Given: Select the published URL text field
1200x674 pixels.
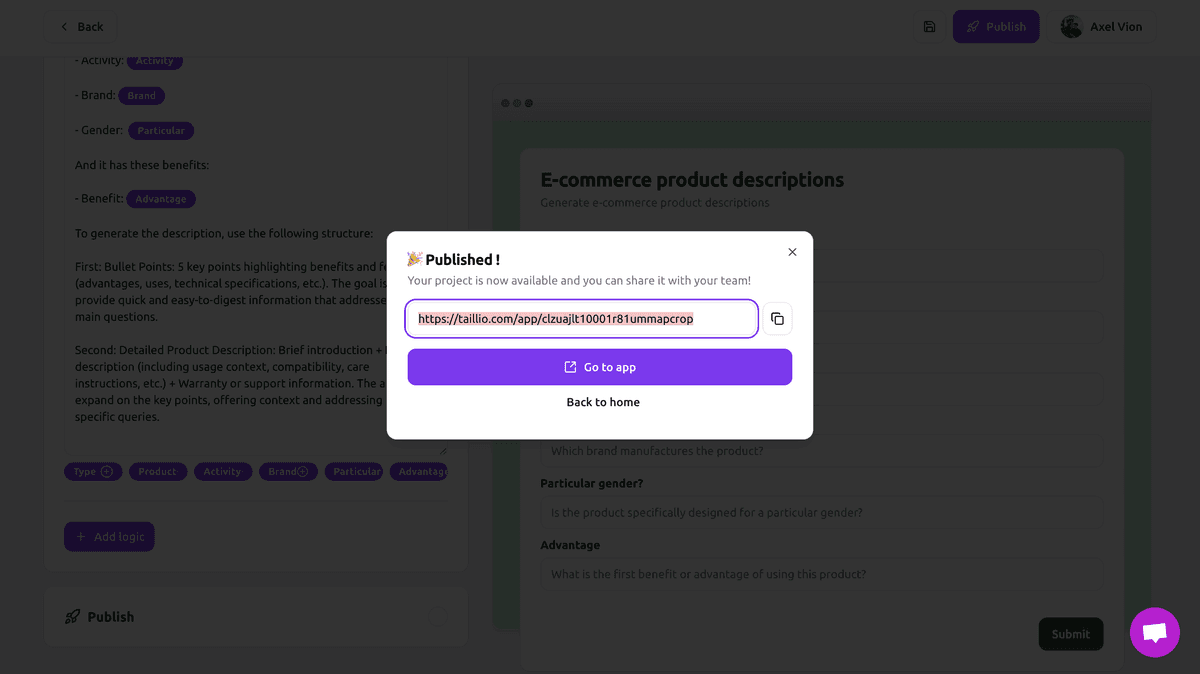Looking at the screenshot, I should (x=580, y=318).
